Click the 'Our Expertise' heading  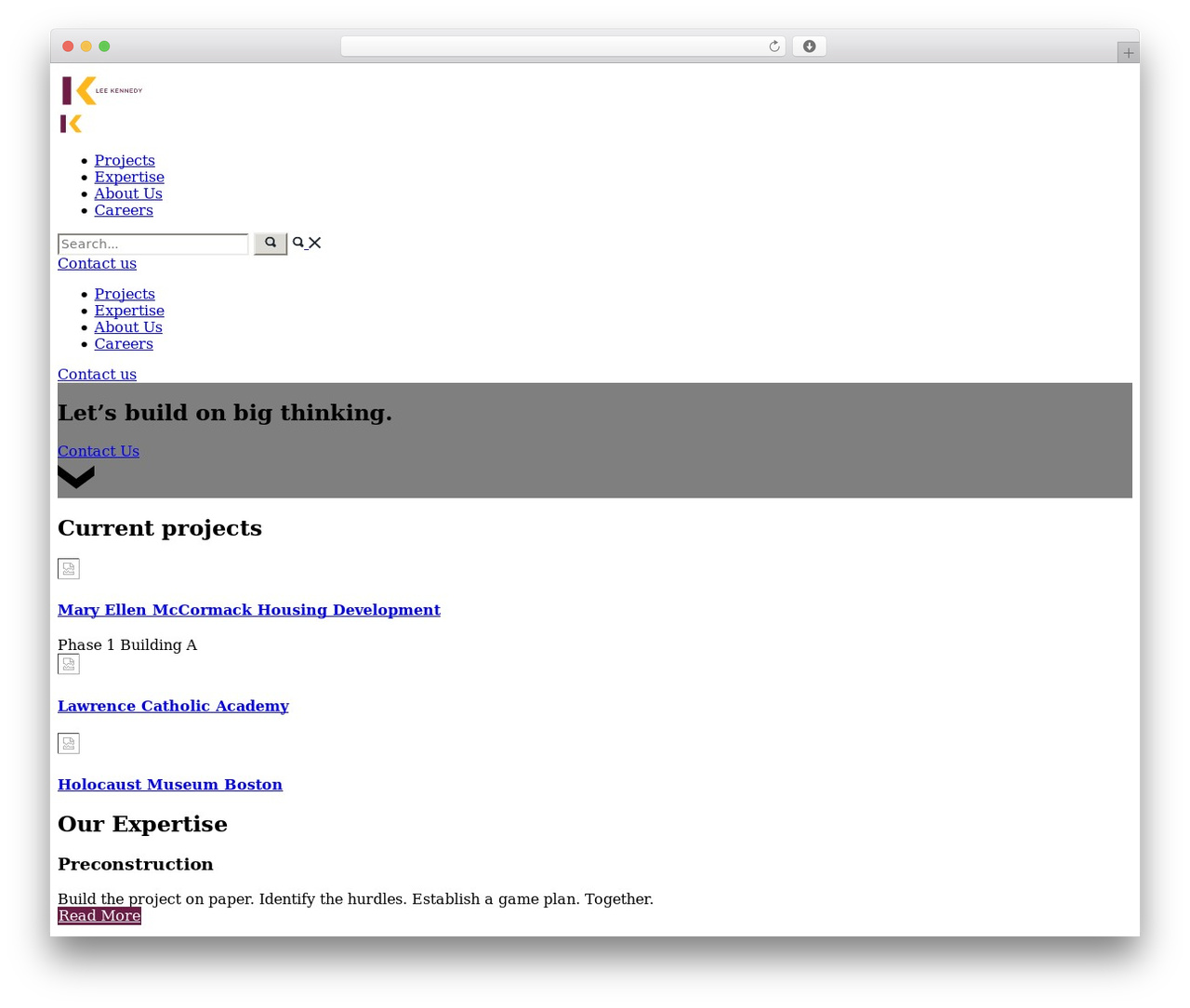(x=142, y=825)
